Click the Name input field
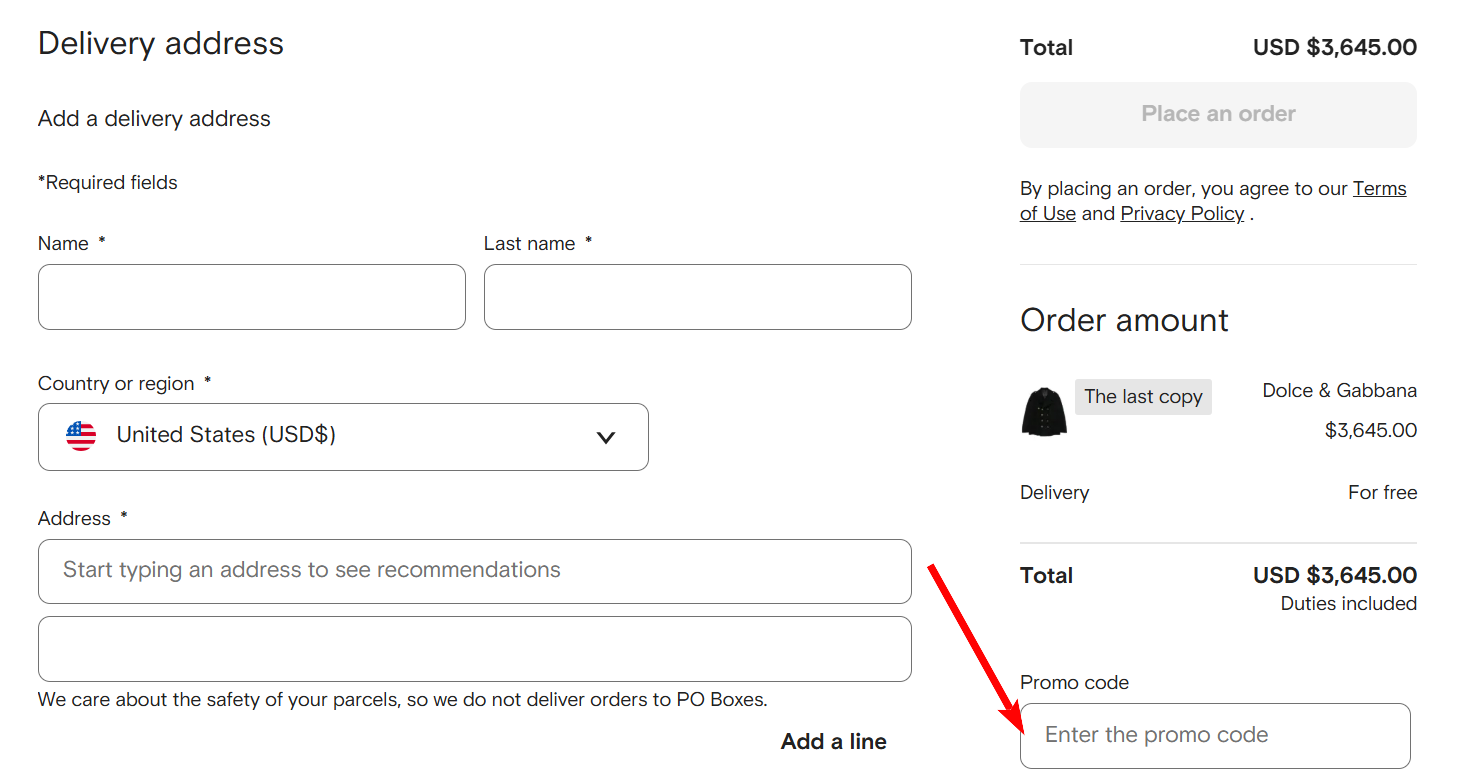Viewport: 1464px width, 776px height. pos(251,297)
